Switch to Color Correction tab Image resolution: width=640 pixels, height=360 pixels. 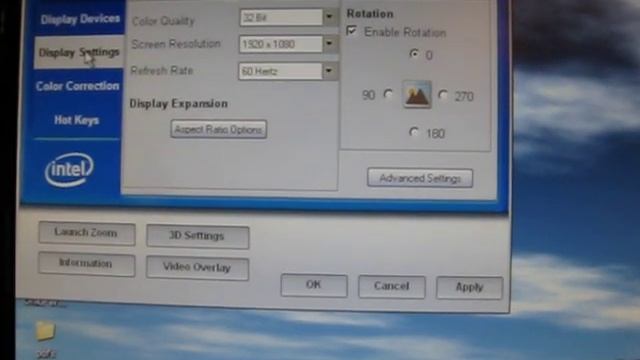point(78,86)
